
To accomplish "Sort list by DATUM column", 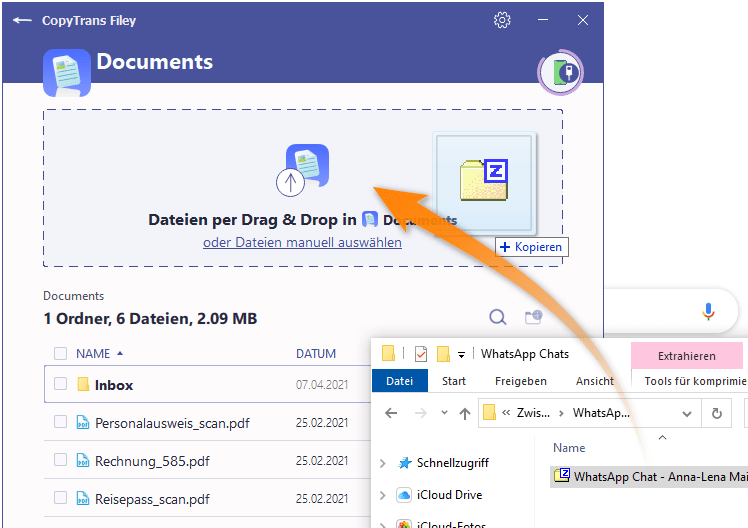I will coord(316,353).
